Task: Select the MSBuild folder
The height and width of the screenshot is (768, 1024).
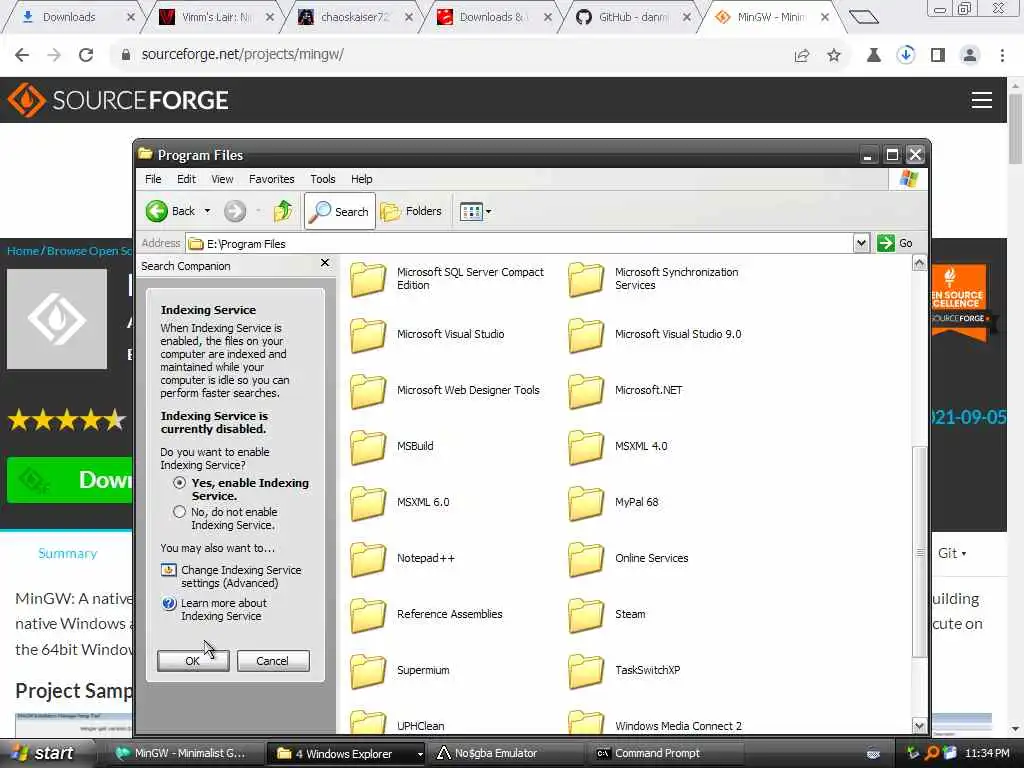Action: pyautogui.click(x=392, y=447)
